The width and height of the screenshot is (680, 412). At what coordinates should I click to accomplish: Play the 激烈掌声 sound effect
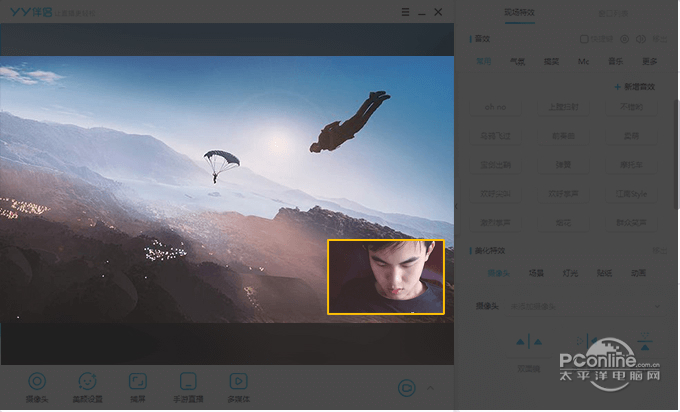click(496, 222)
